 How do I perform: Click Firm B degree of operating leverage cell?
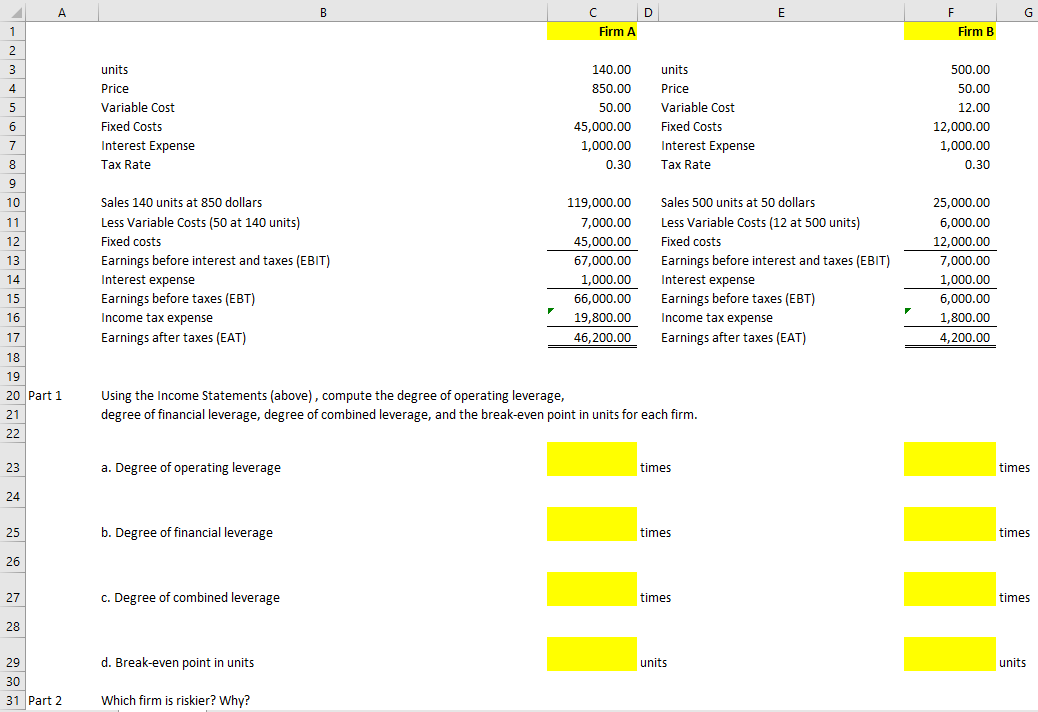click(950, 459)
